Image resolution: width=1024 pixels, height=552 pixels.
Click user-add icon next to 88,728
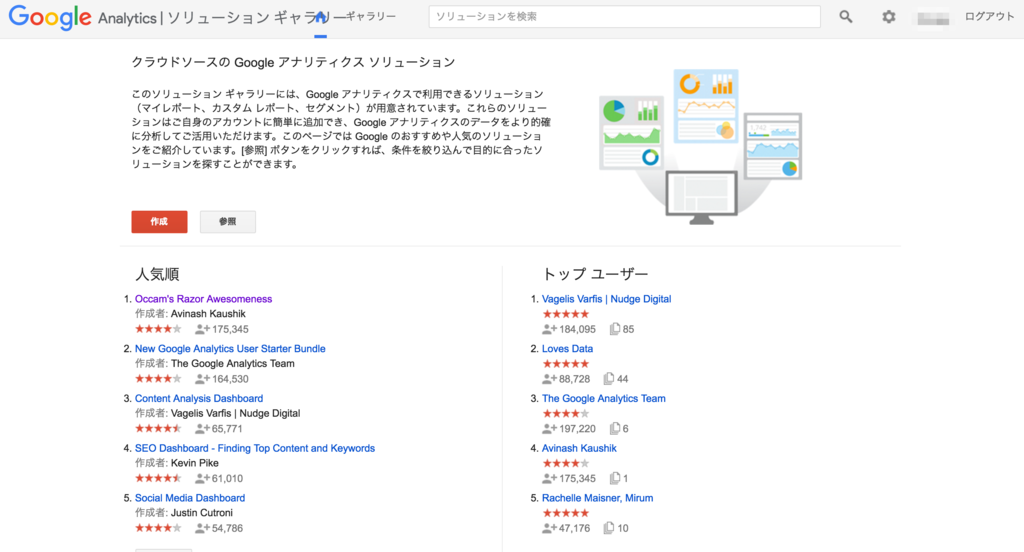tap(549, 378)
